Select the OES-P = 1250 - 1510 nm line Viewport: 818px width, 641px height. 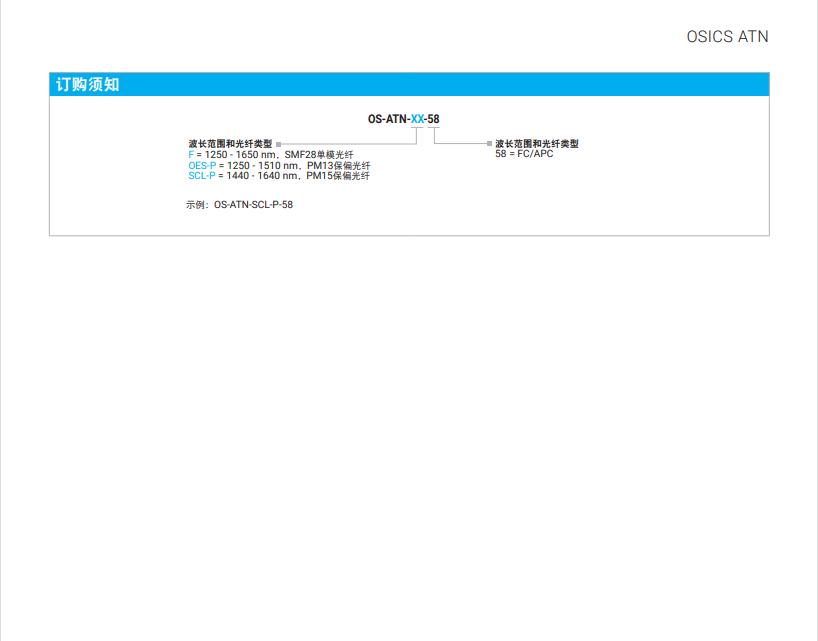click(x=279, y=165)
